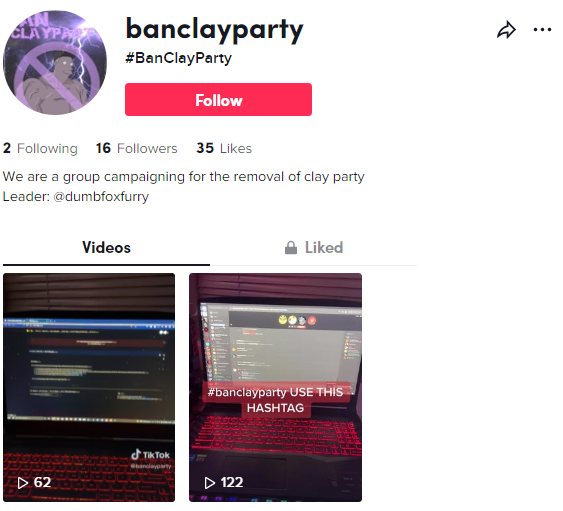Open the @dumbfoxfurry leader profile link

pyautogui.click(x=101, y=197)
